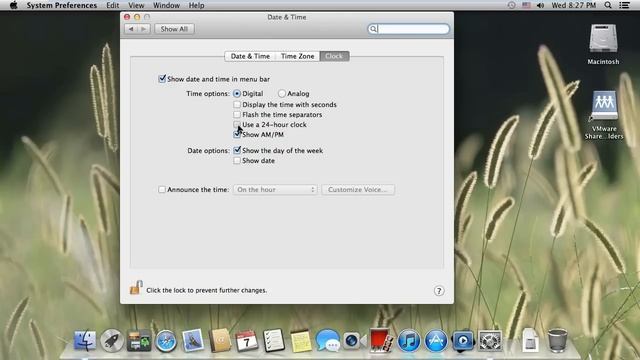640x360 pixels.
Task: Launch iTunes music note icon
Action: click(409, 340)
